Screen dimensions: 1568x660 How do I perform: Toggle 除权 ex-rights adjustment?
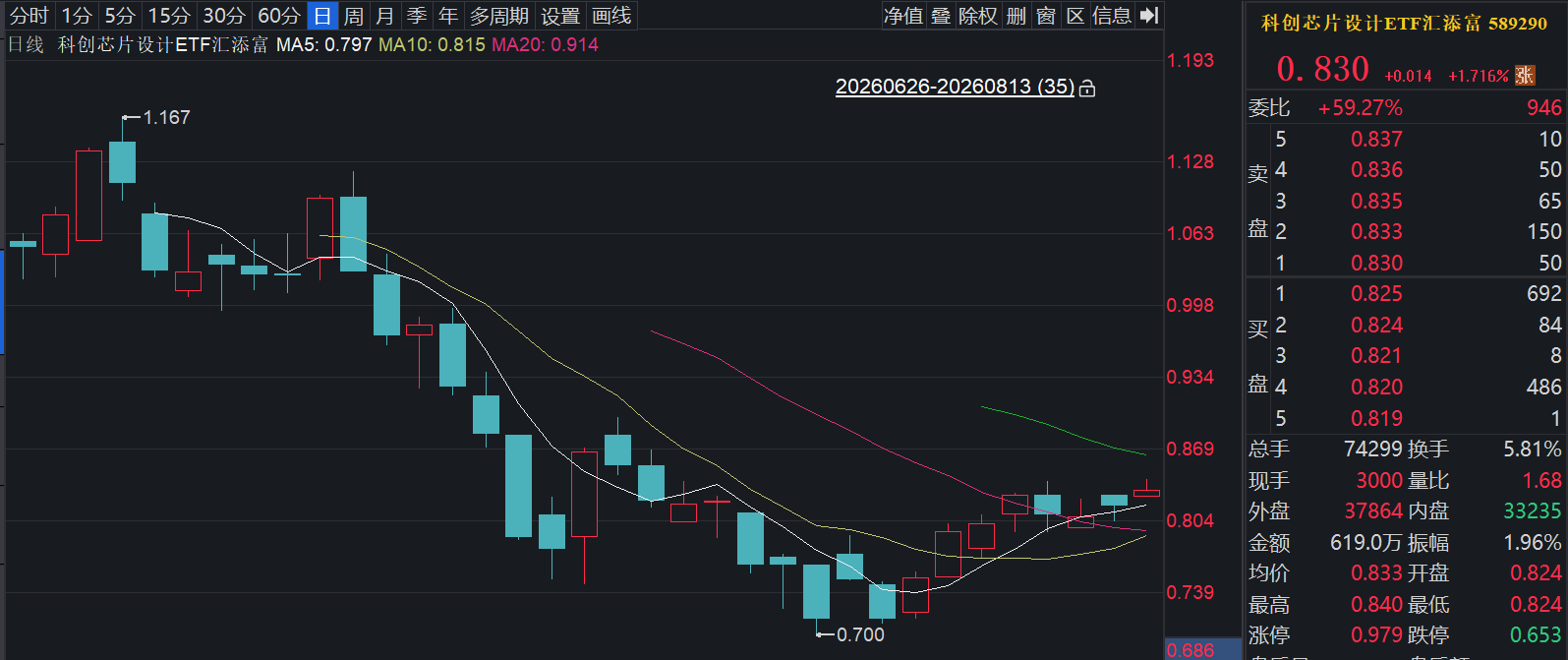(x=978, y=16)
